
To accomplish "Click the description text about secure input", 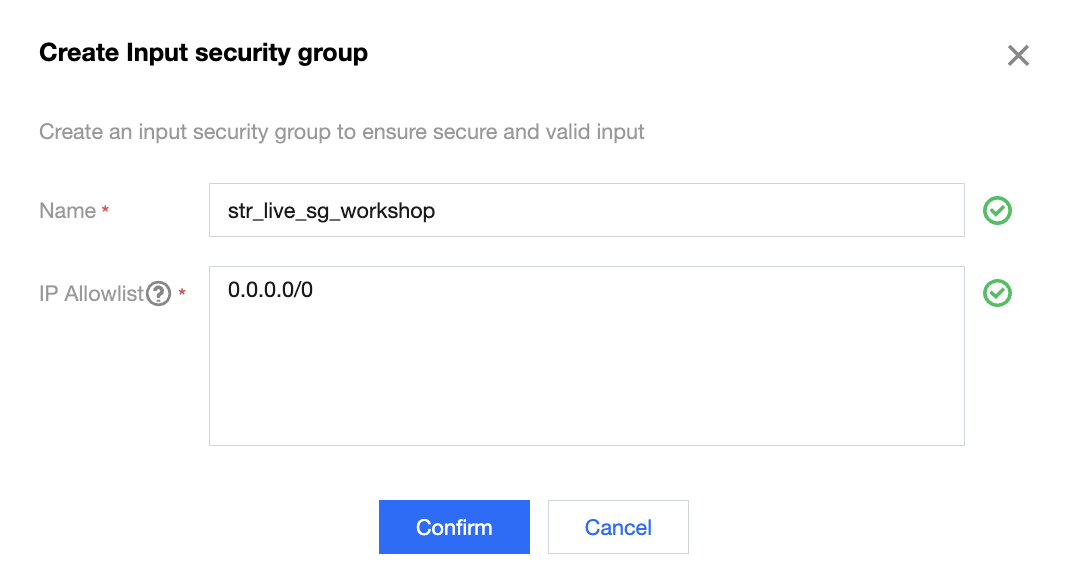I will [x=341, y=131].
